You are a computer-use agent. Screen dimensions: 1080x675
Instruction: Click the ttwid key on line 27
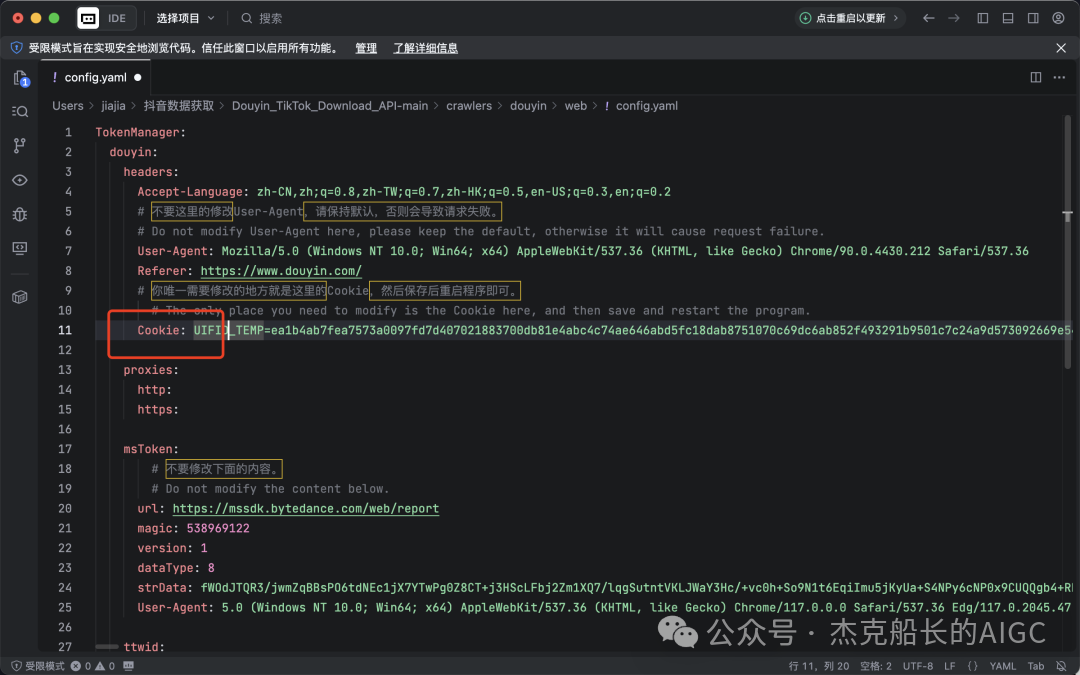click(x=141, y=647)
